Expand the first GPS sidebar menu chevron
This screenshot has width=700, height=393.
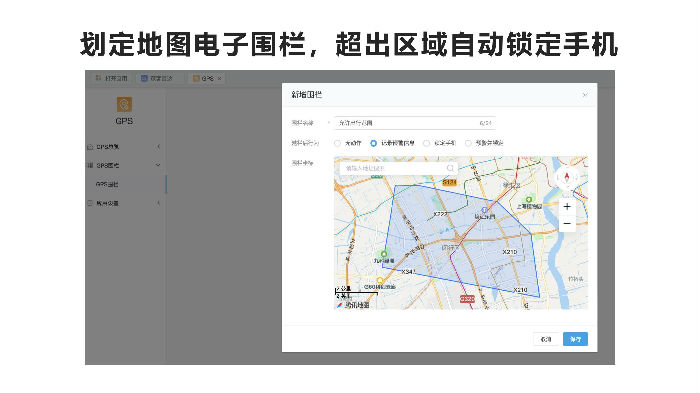pyautogui.click(x=158, y=146)
